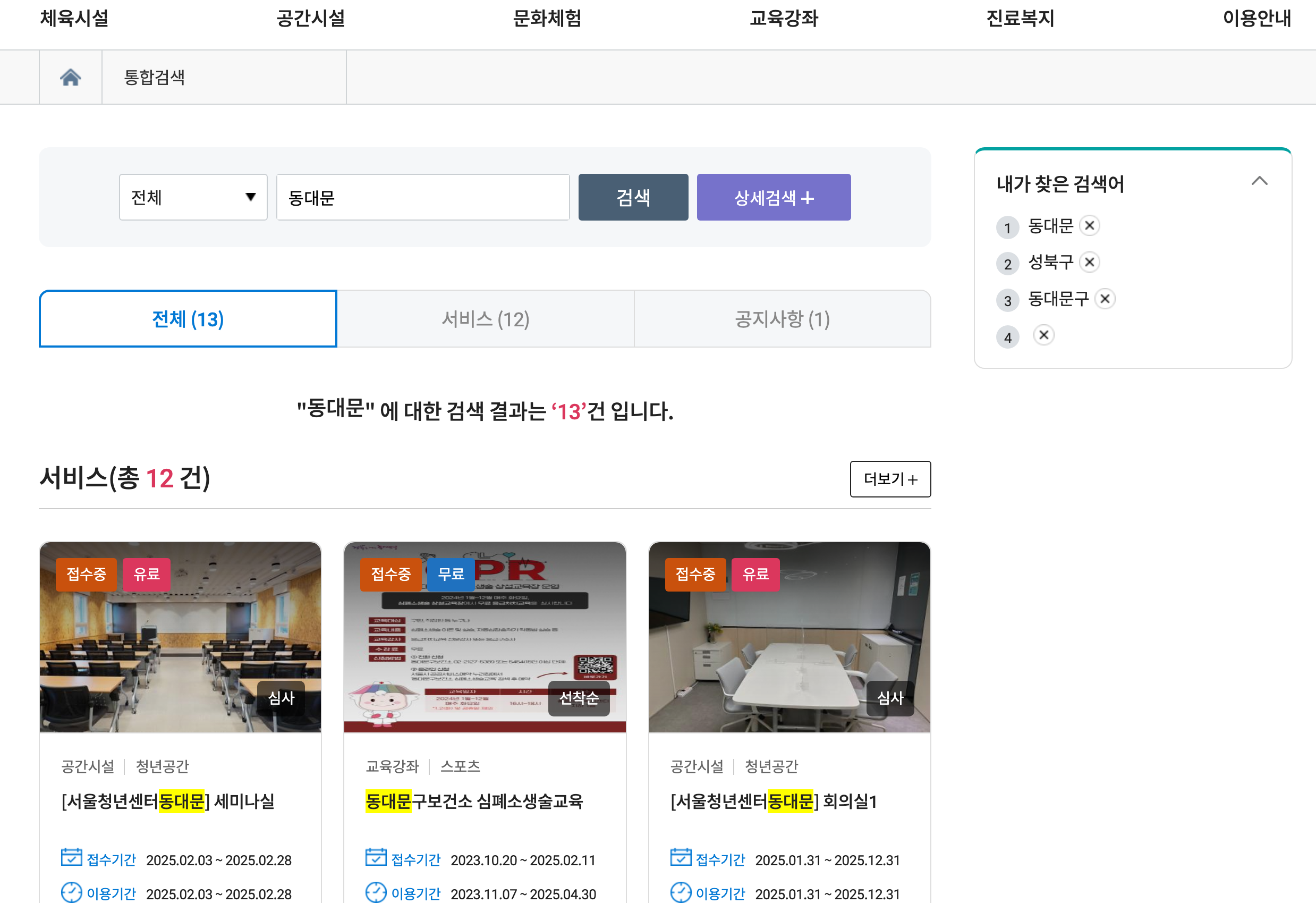Screen dimensions: 1316x903
Task: Click 더보기+ to view more services
Action: [x=889, y=479]
